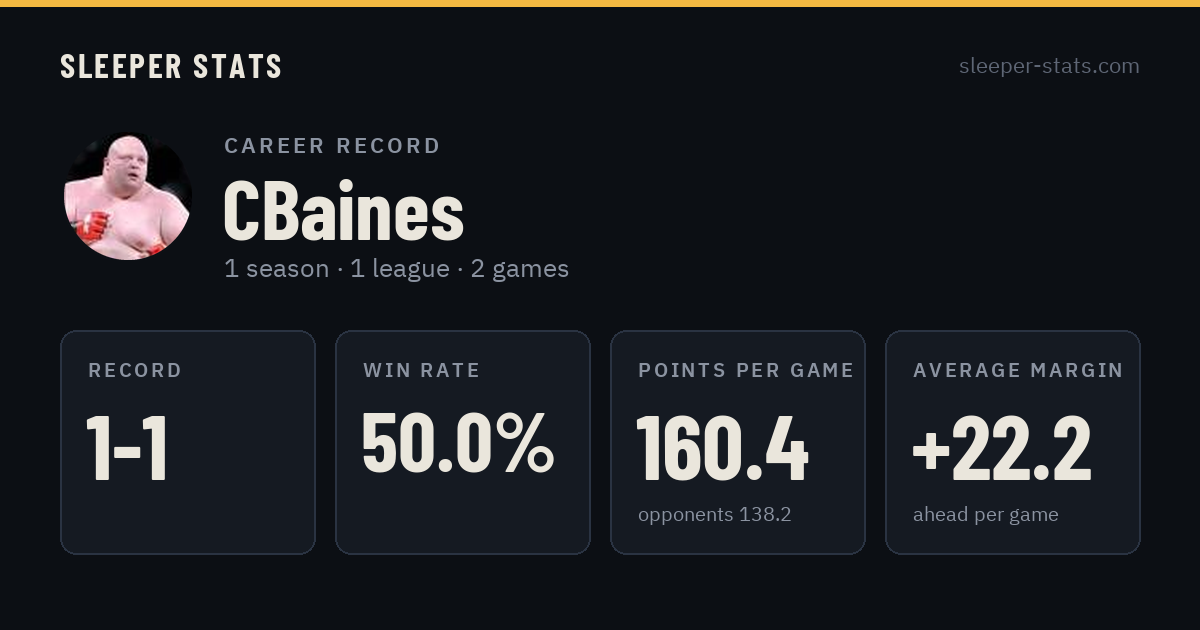Click the CAREER RECORD label
The image size is (1200, 630).
pyautogui.click(x=332, y=146)
